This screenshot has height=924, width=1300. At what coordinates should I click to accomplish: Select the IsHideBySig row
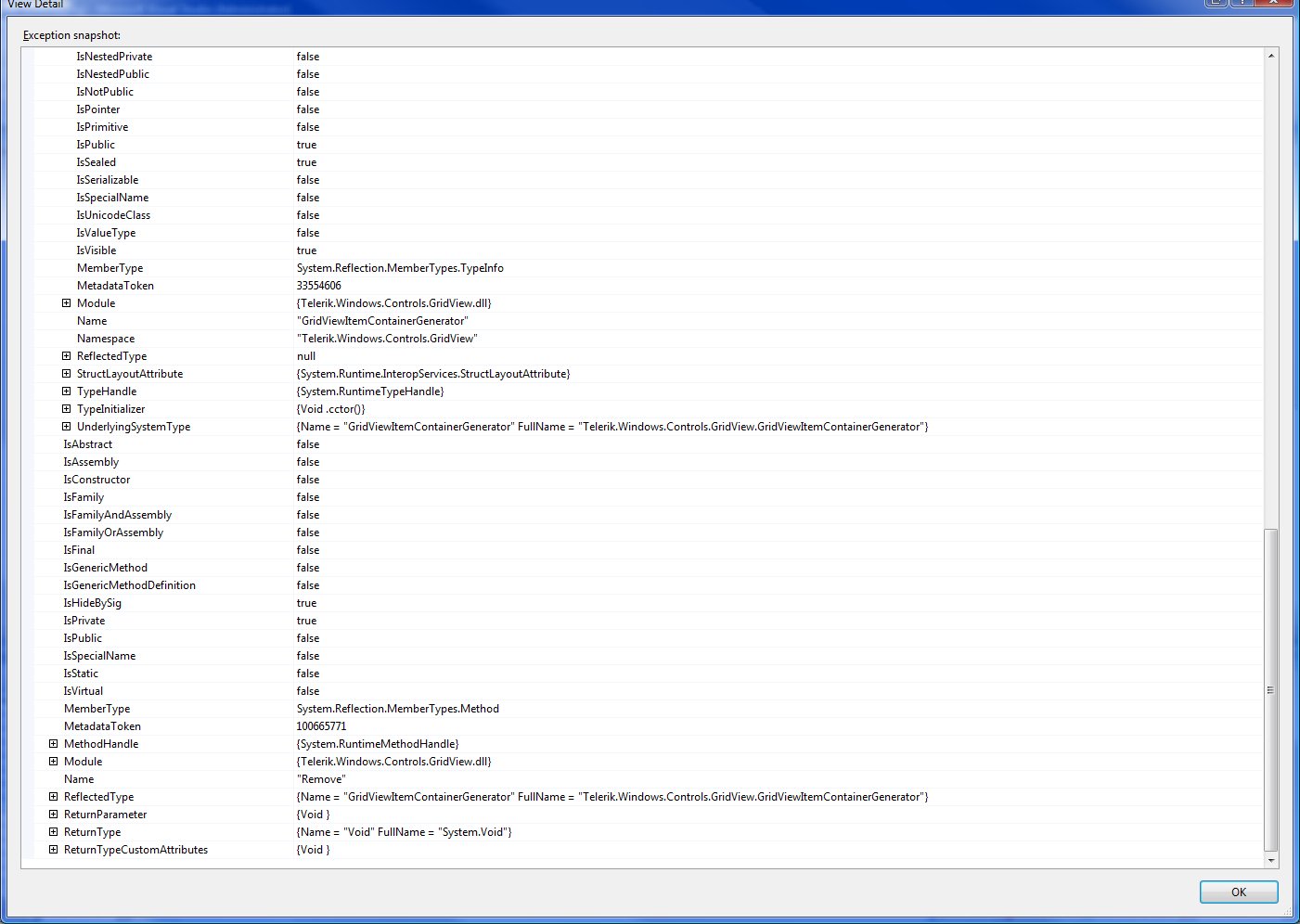point(648,603)
